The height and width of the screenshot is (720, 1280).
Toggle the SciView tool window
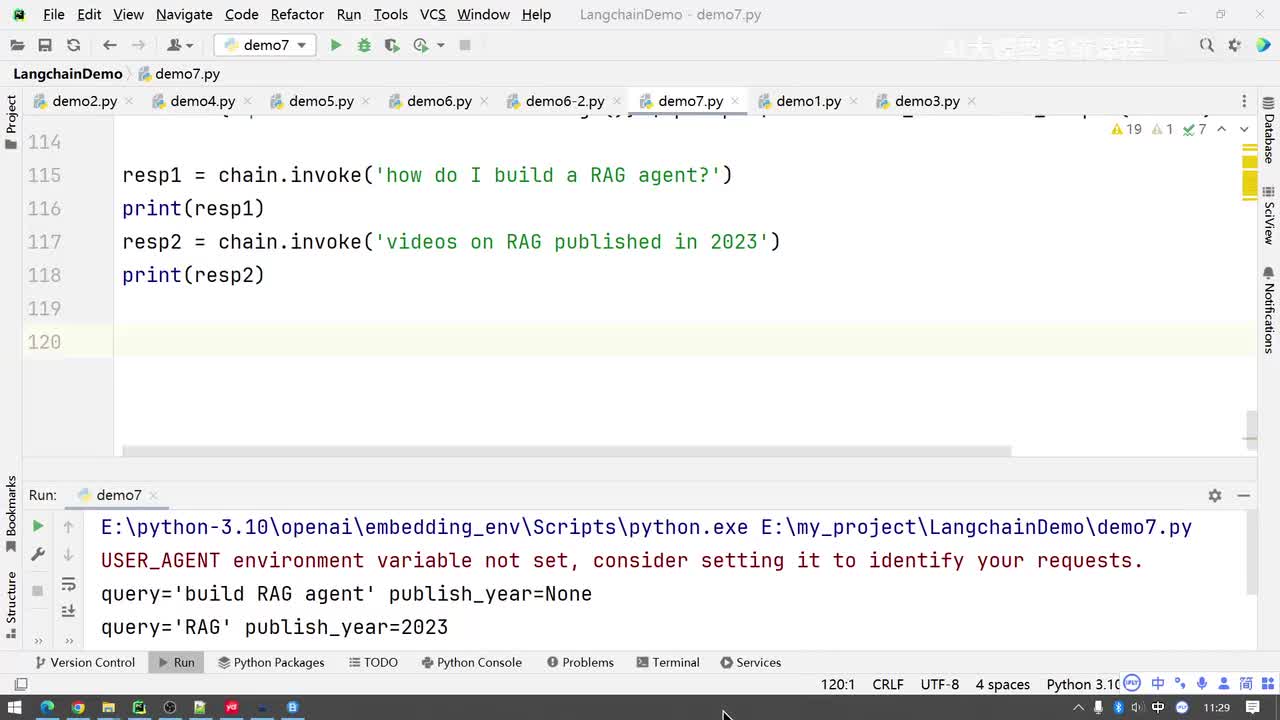click(1268, 215)
